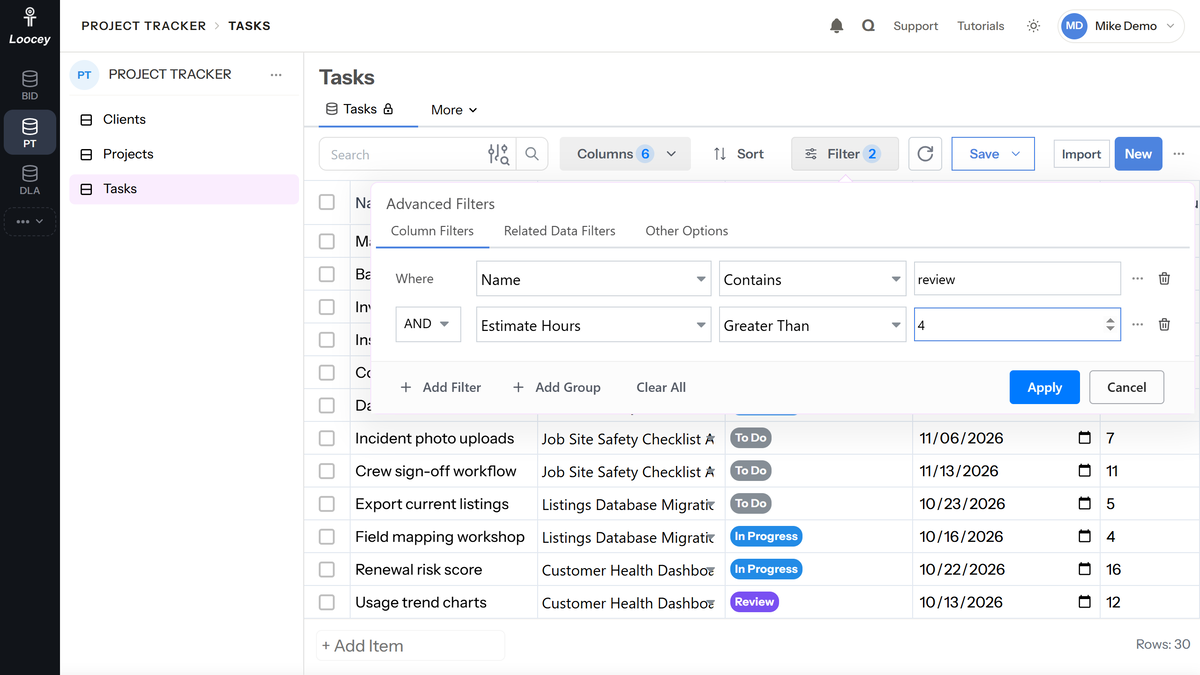Viewport: 1200px width, 675px height.
Task: Delete the Name Contains filter row
Action: [1164, 279]
